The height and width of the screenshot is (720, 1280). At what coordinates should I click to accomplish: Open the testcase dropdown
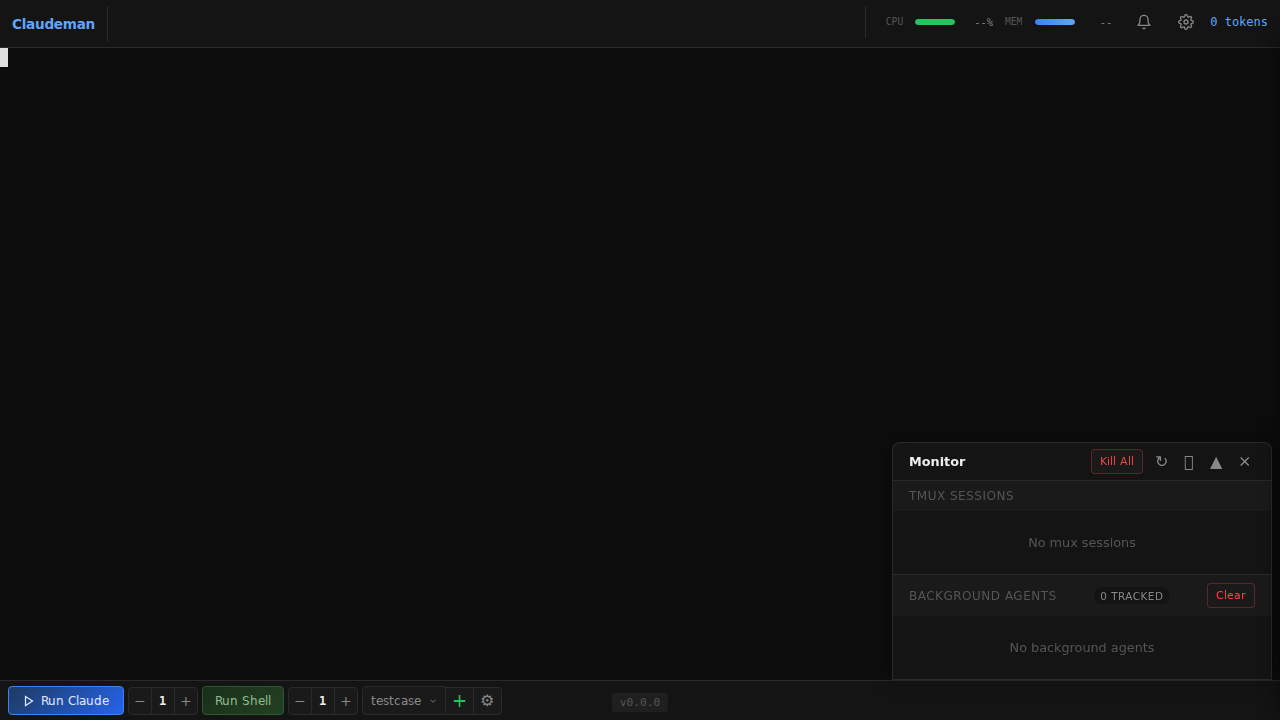pos(404,701)
